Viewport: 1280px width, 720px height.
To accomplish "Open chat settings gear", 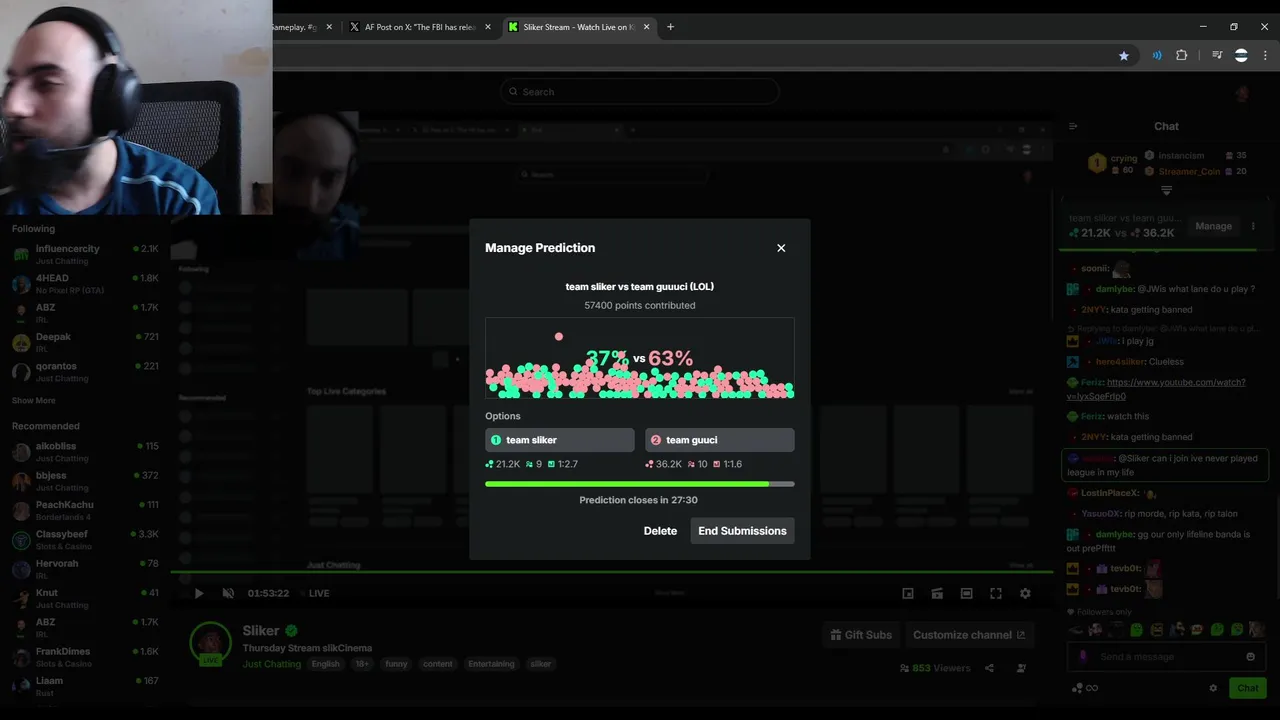I will point(1213,688).
